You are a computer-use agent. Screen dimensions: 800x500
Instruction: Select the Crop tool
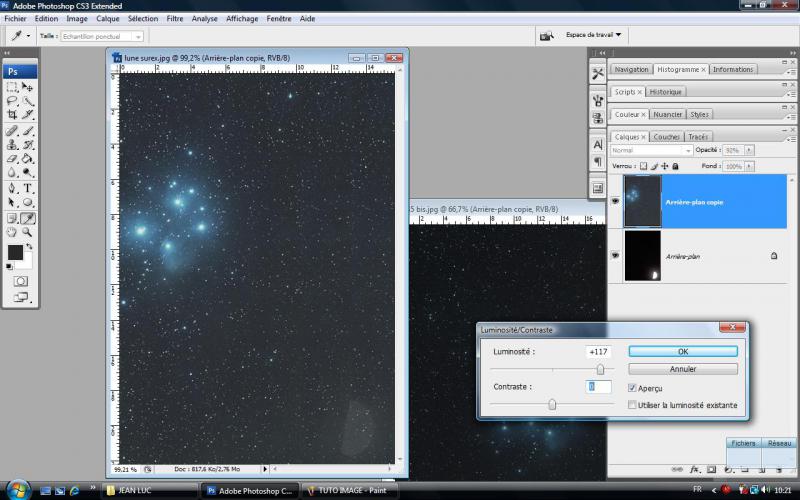click(x=12, y=115)
